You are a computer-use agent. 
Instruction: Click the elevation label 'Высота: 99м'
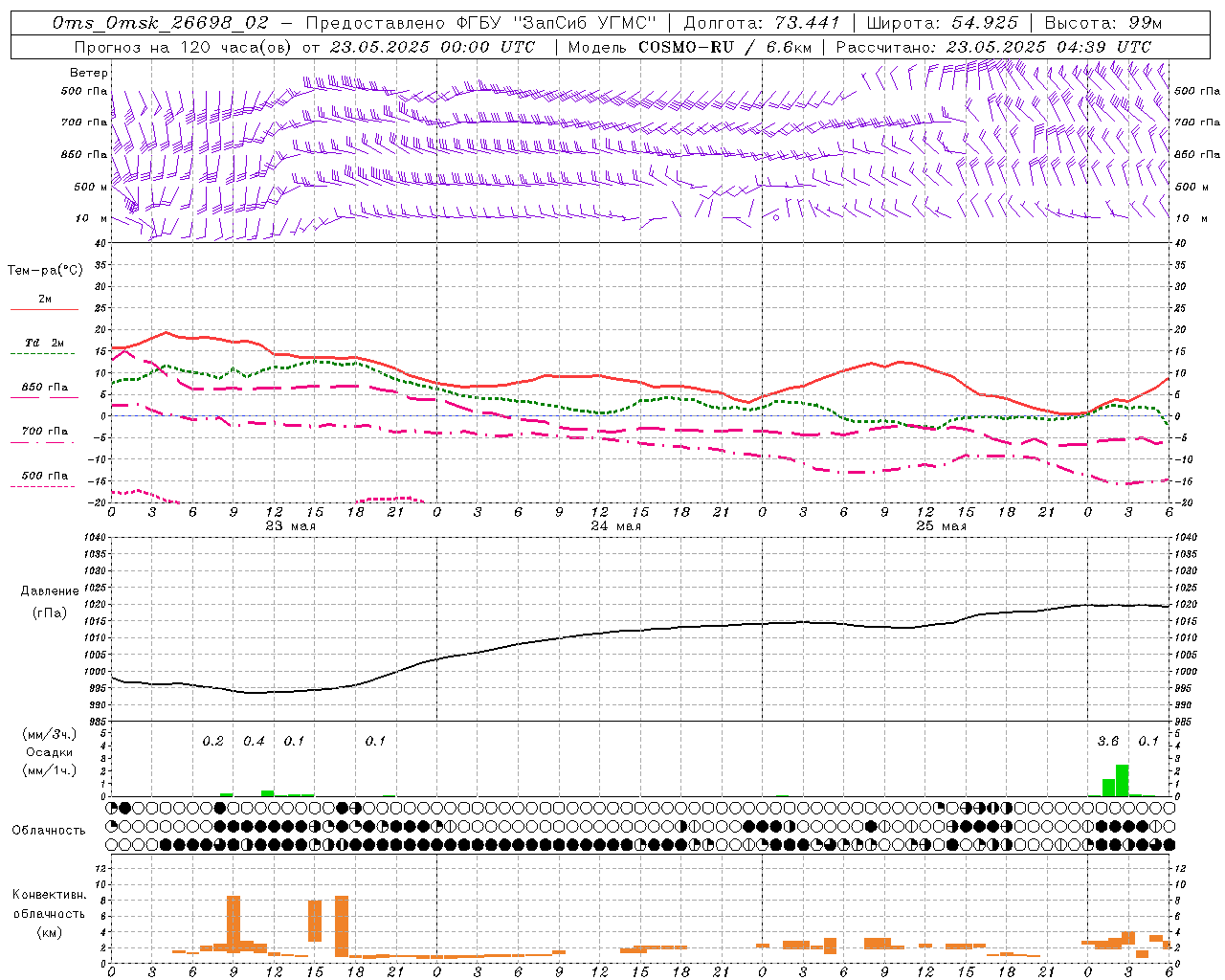coord(1103,23)
